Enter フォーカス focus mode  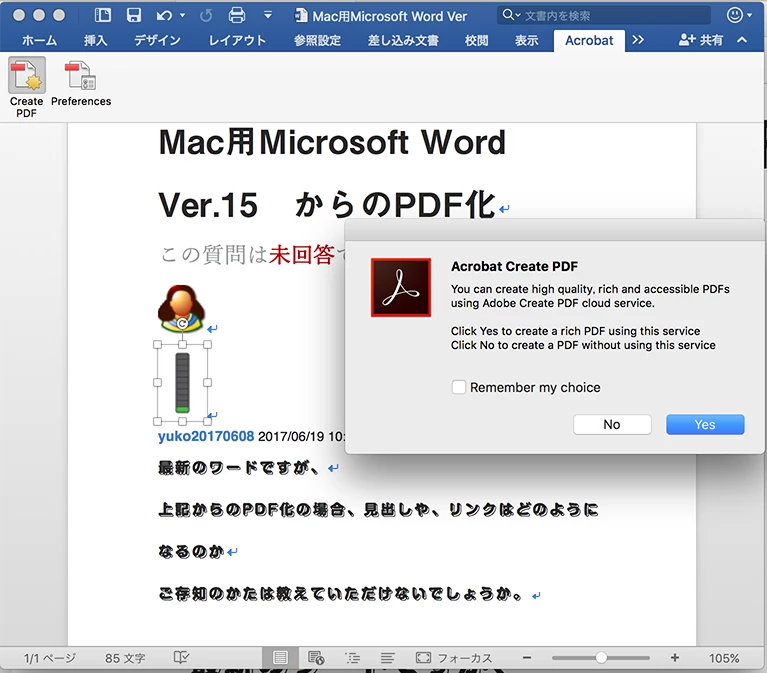coord(454,658)
